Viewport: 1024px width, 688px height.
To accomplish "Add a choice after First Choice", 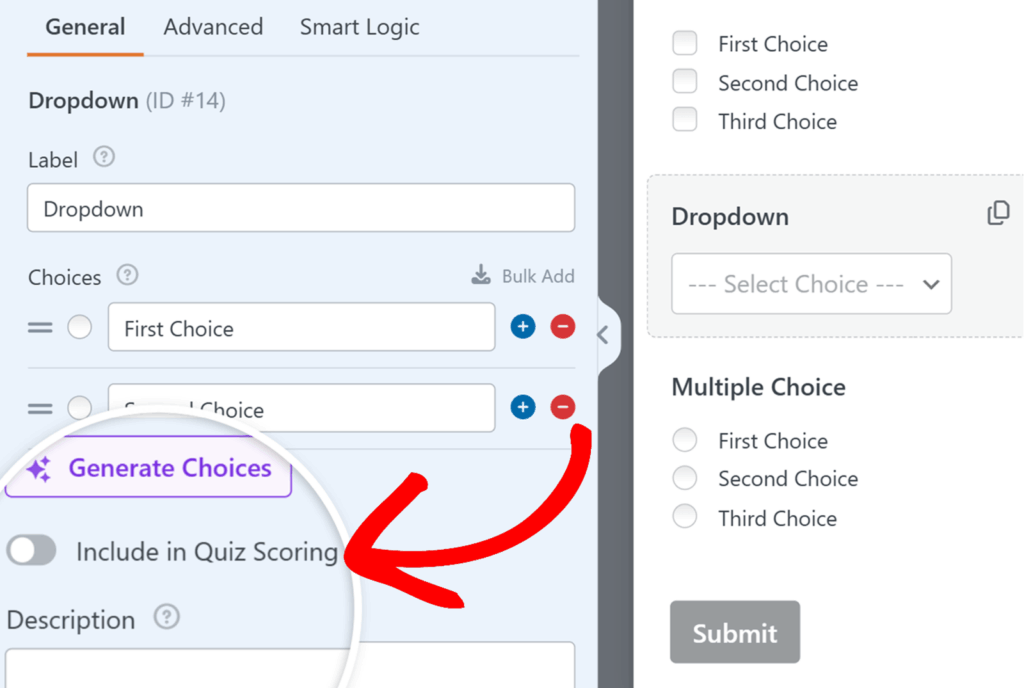I will coord(523,327).
